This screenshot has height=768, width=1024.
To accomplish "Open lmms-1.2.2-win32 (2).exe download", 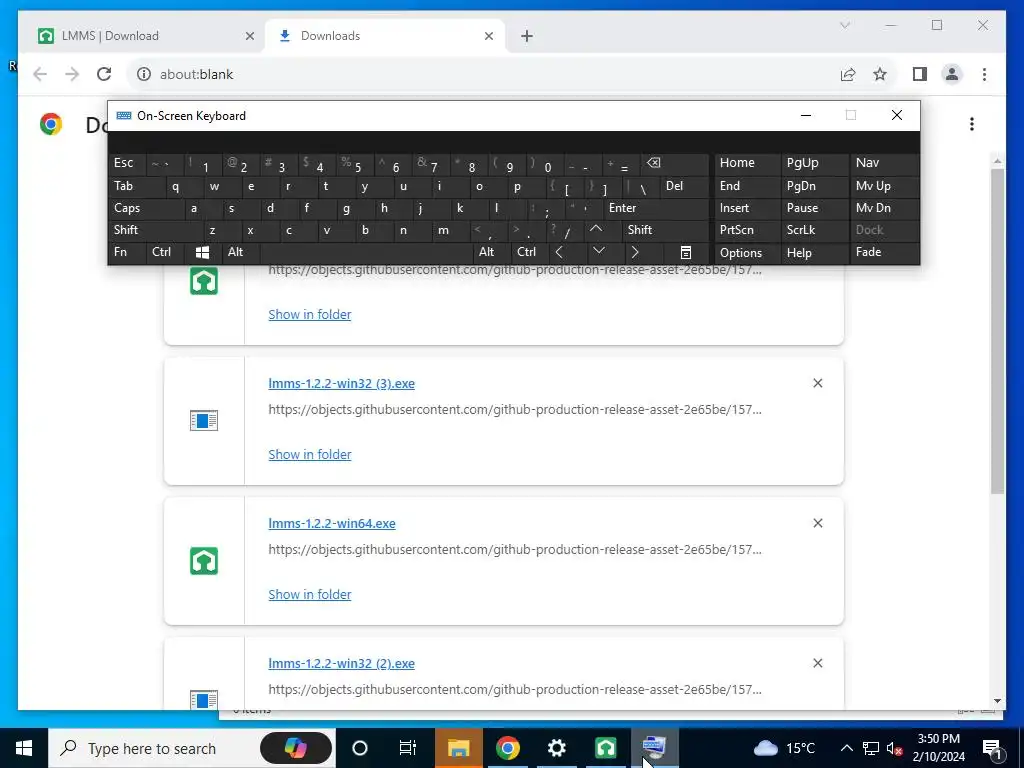I will point(342,663).
